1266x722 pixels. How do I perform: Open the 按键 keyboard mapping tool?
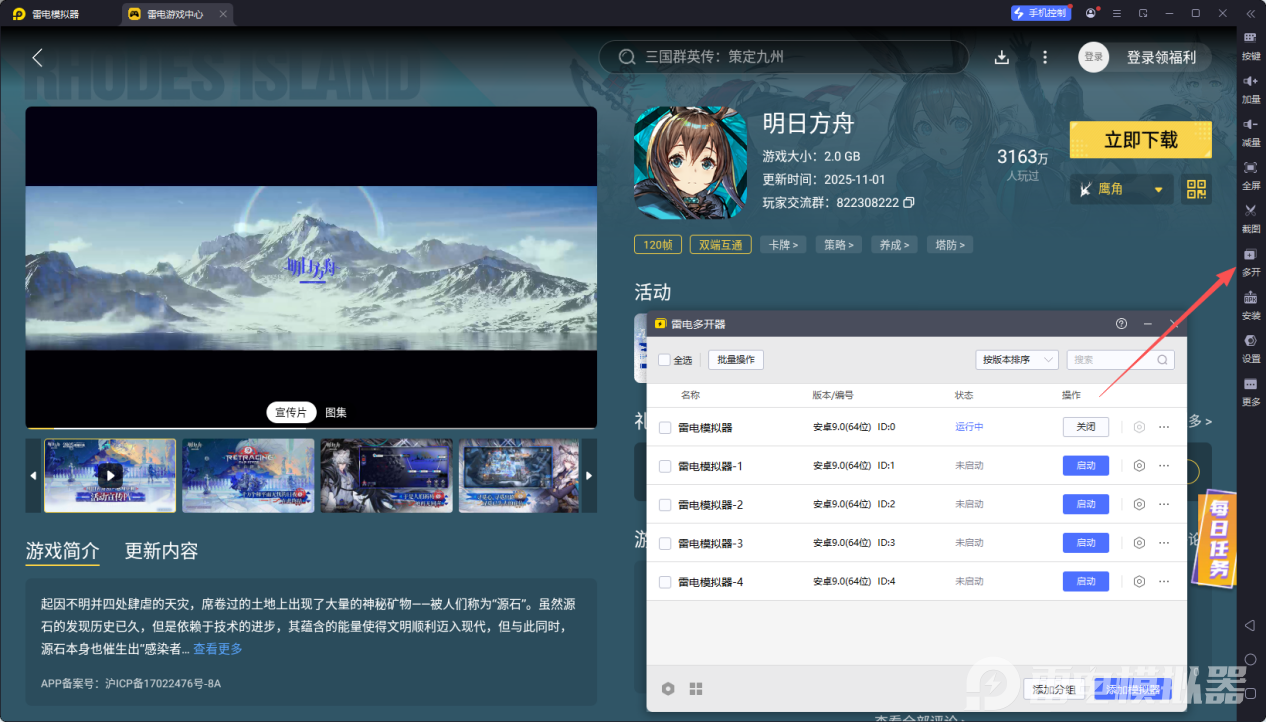[x=1251, y=47]
